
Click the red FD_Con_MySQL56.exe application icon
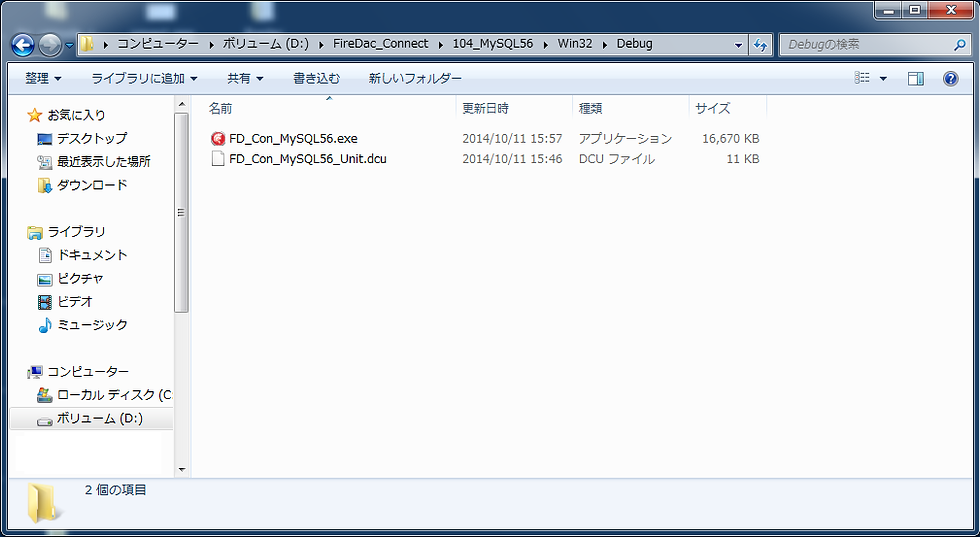click(x=218, y=139)
